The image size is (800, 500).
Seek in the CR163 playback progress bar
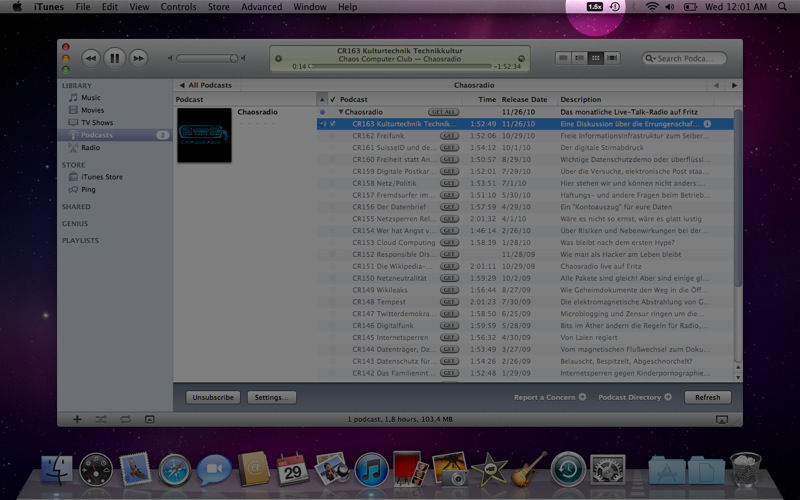coord(401,66)
